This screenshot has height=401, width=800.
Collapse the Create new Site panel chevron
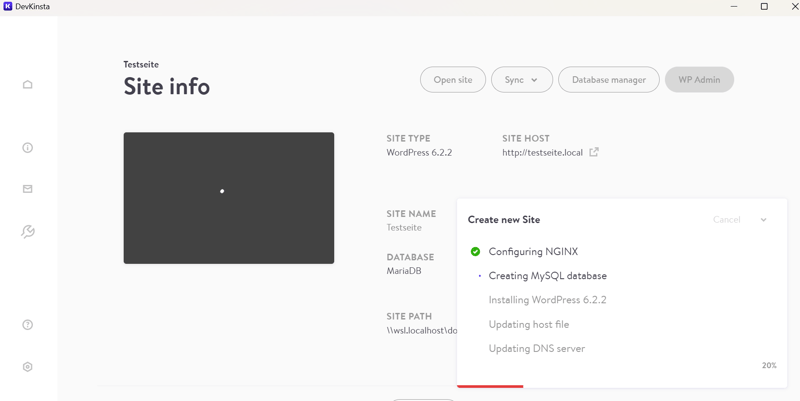pyautogui.click(x=763, y=220)
